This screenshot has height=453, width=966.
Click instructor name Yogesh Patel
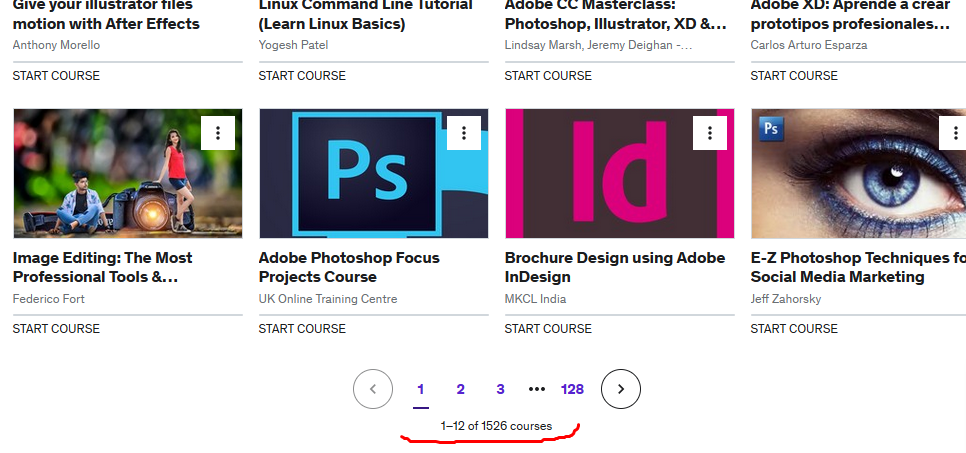click(x=293, y=45)
